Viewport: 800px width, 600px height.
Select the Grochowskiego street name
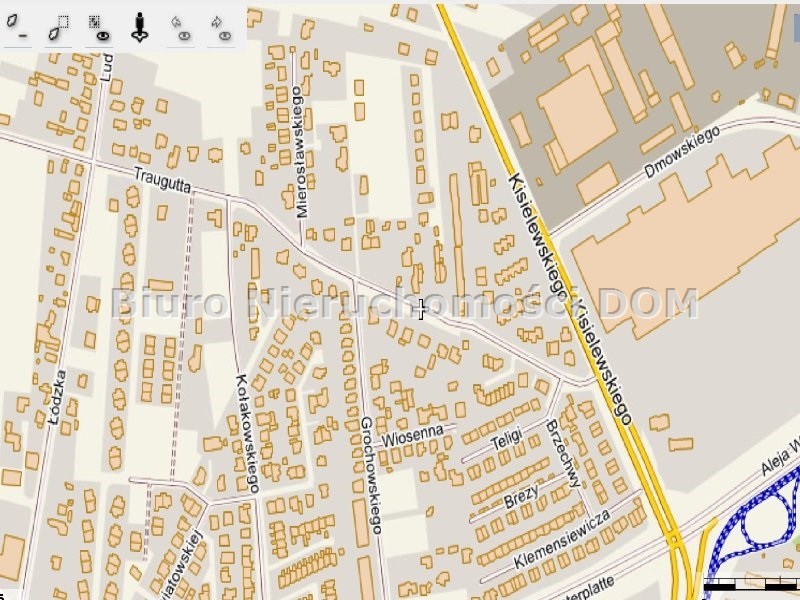click(x=371, y=475)
